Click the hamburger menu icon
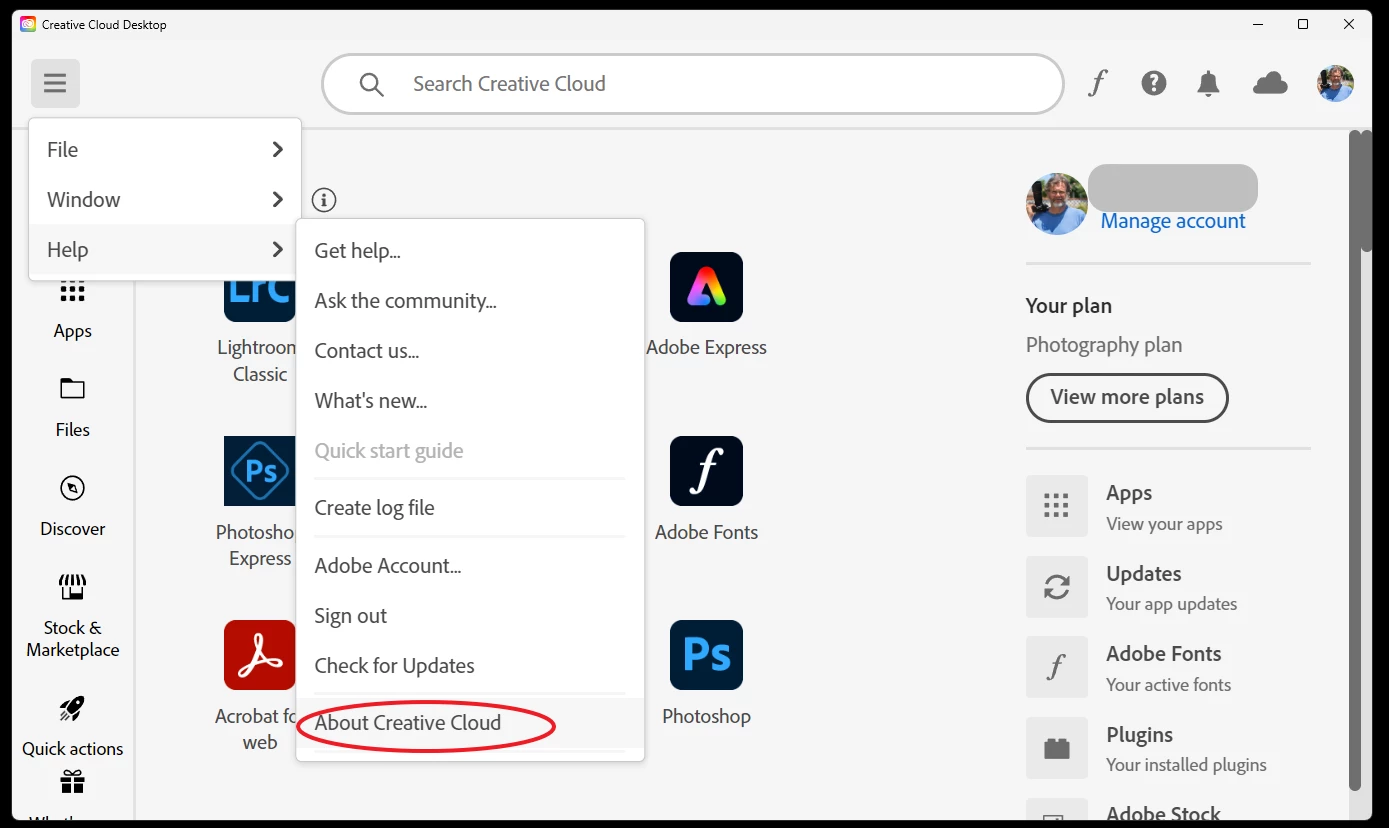This screenshot has width=1389, height=828. 55,83
